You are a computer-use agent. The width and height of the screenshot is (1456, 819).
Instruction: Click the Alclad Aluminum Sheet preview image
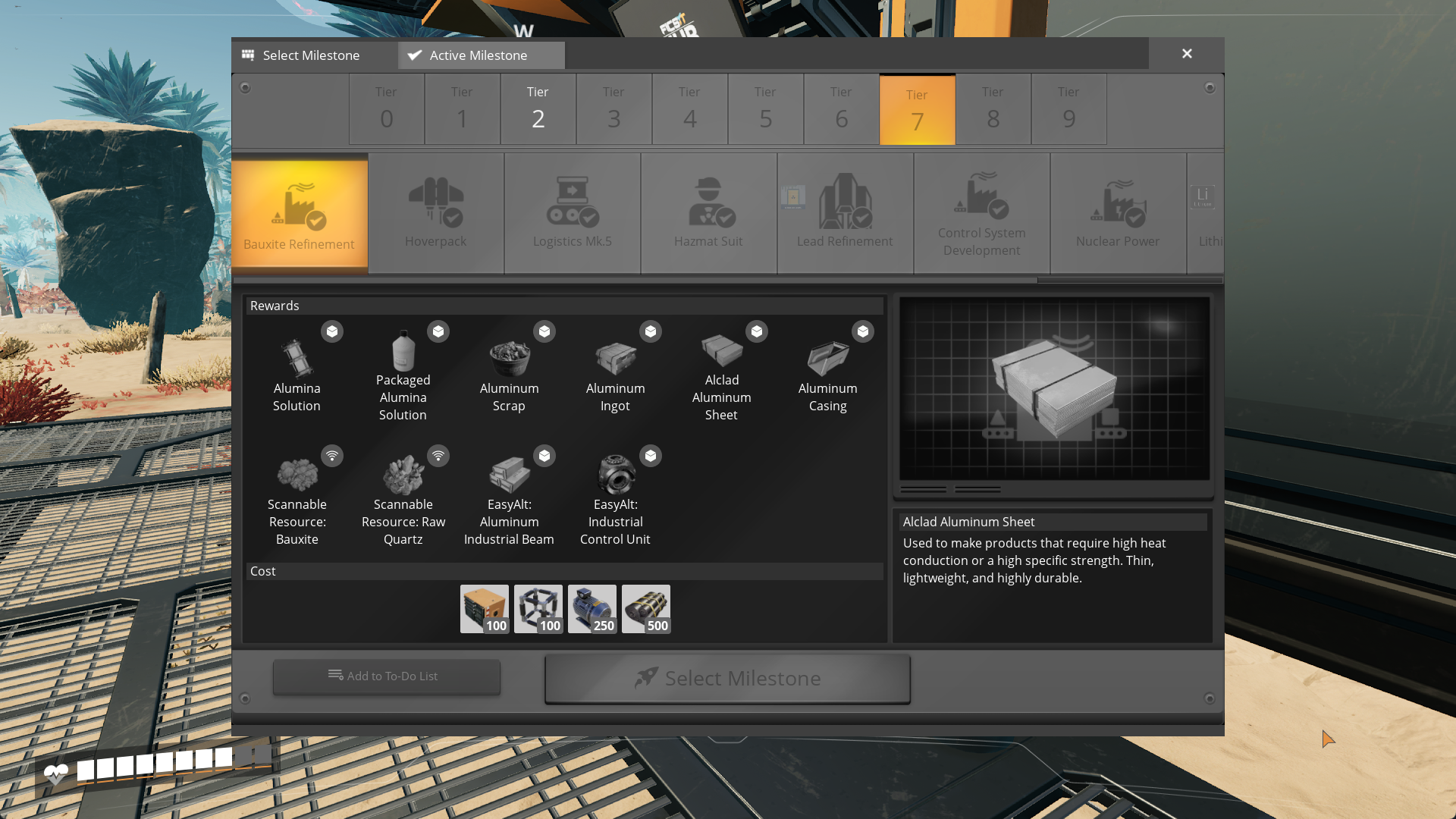pyautogui.click(x=1054, y=388)
